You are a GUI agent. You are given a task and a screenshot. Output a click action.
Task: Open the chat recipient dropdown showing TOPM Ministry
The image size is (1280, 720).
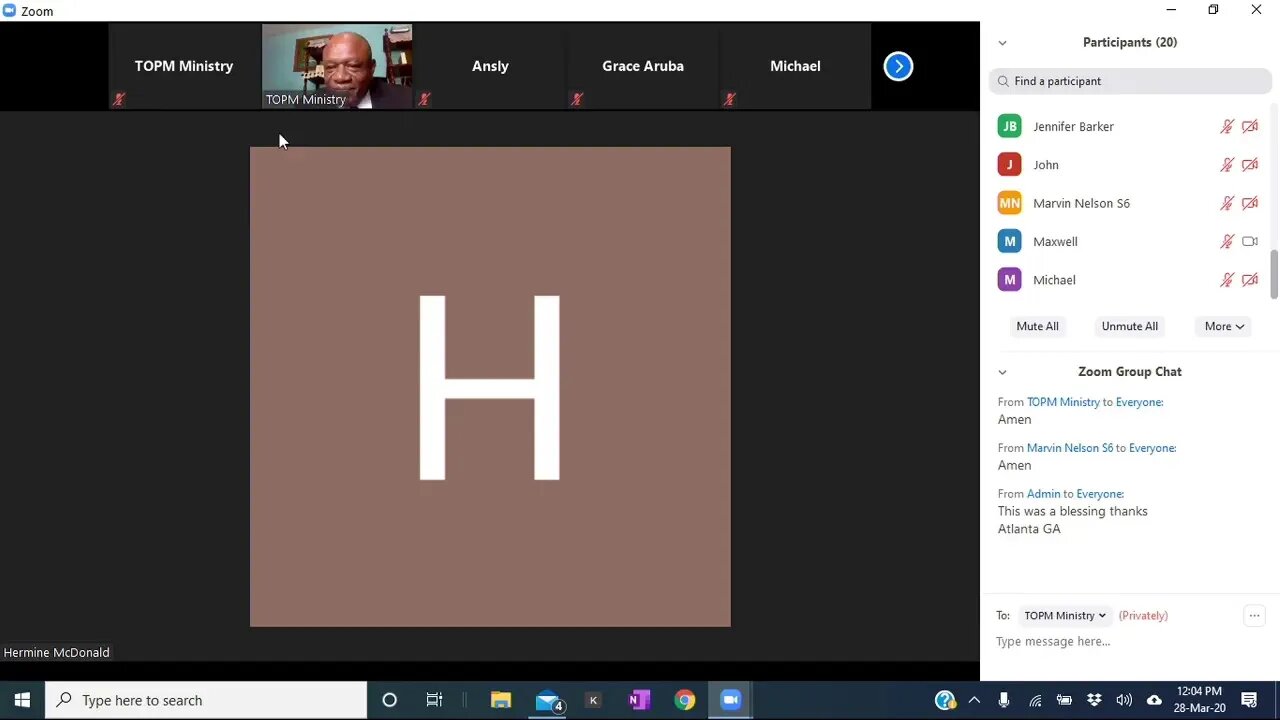point(1065,616)
